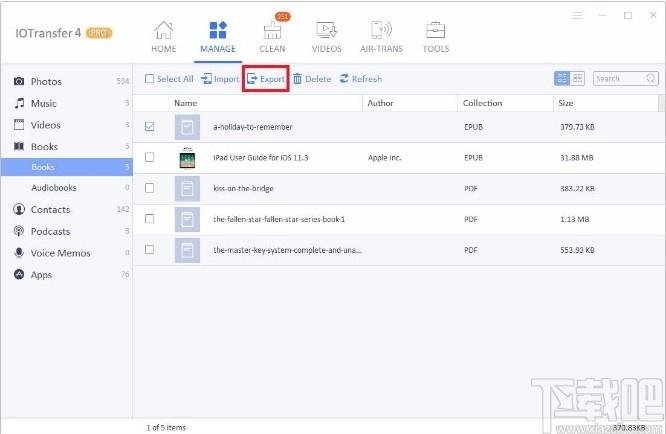Refresh the books list
This screenshot has width=666, height=434.
point(361,79)
